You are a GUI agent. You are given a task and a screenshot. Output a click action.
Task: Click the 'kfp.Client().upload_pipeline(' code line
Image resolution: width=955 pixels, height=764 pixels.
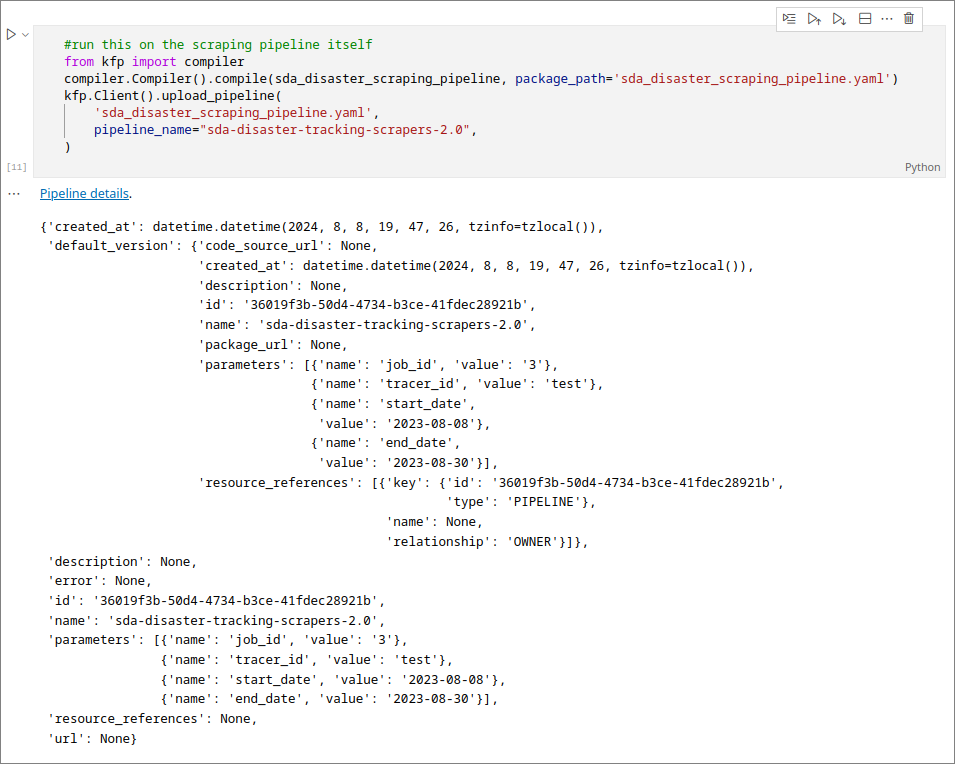point(173,96)
